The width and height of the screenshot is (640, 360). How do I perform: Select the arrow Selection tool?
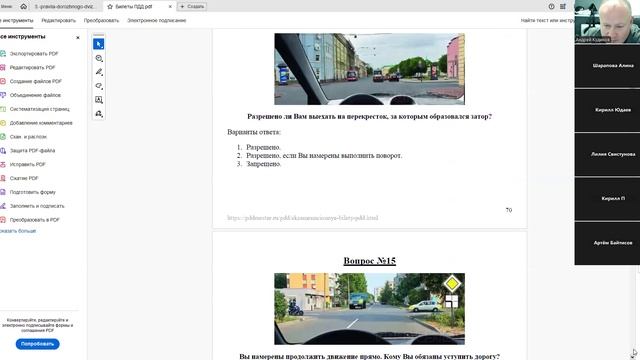coord(98,44)
